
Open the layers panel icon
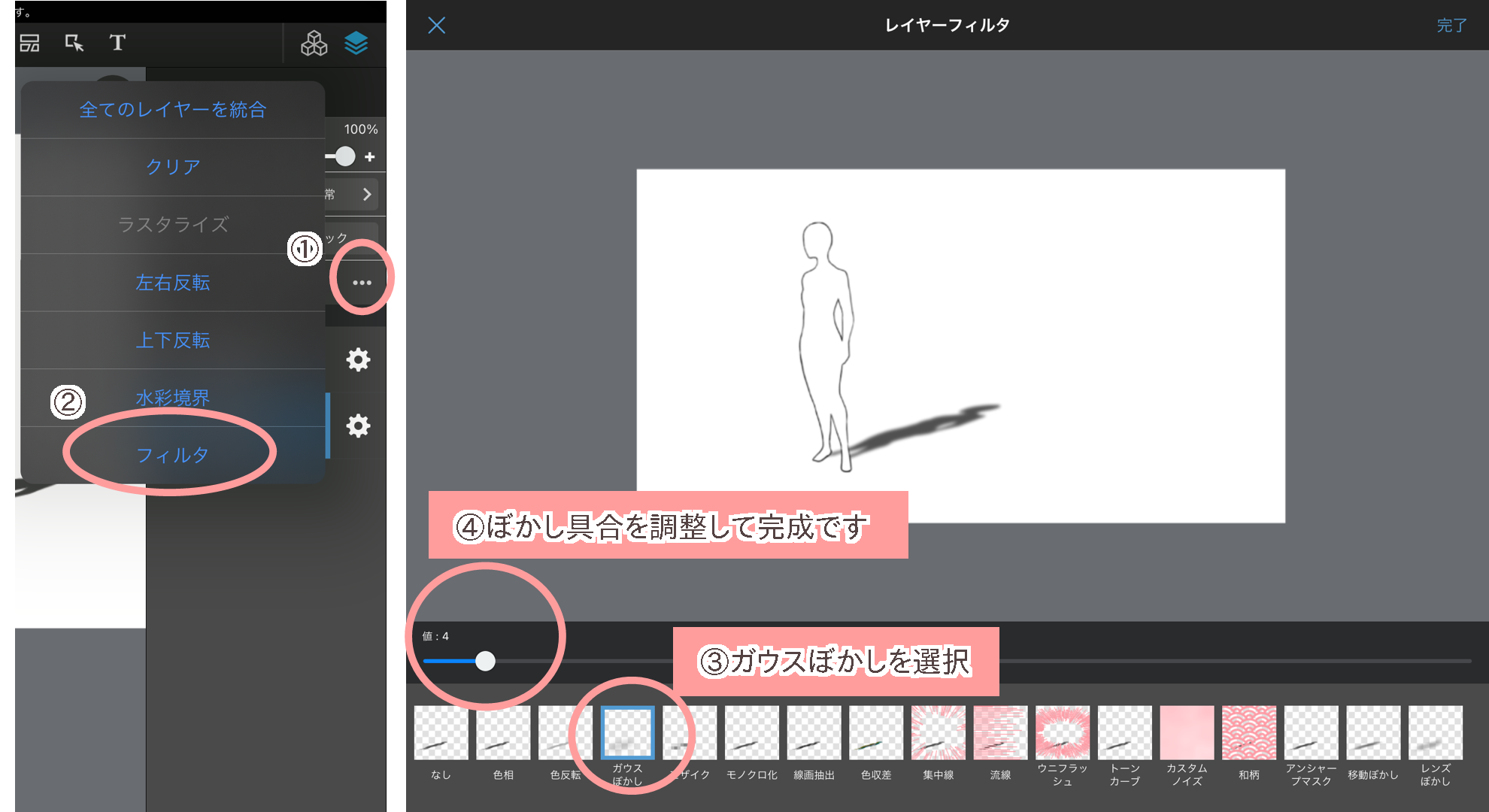point(356,44)
